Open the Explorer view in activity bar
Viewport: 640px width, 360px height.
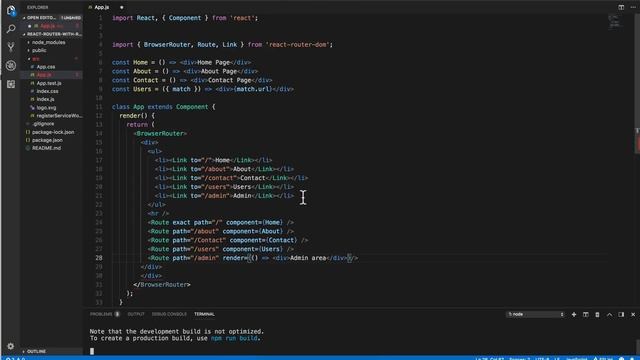(x=11, y=11)
